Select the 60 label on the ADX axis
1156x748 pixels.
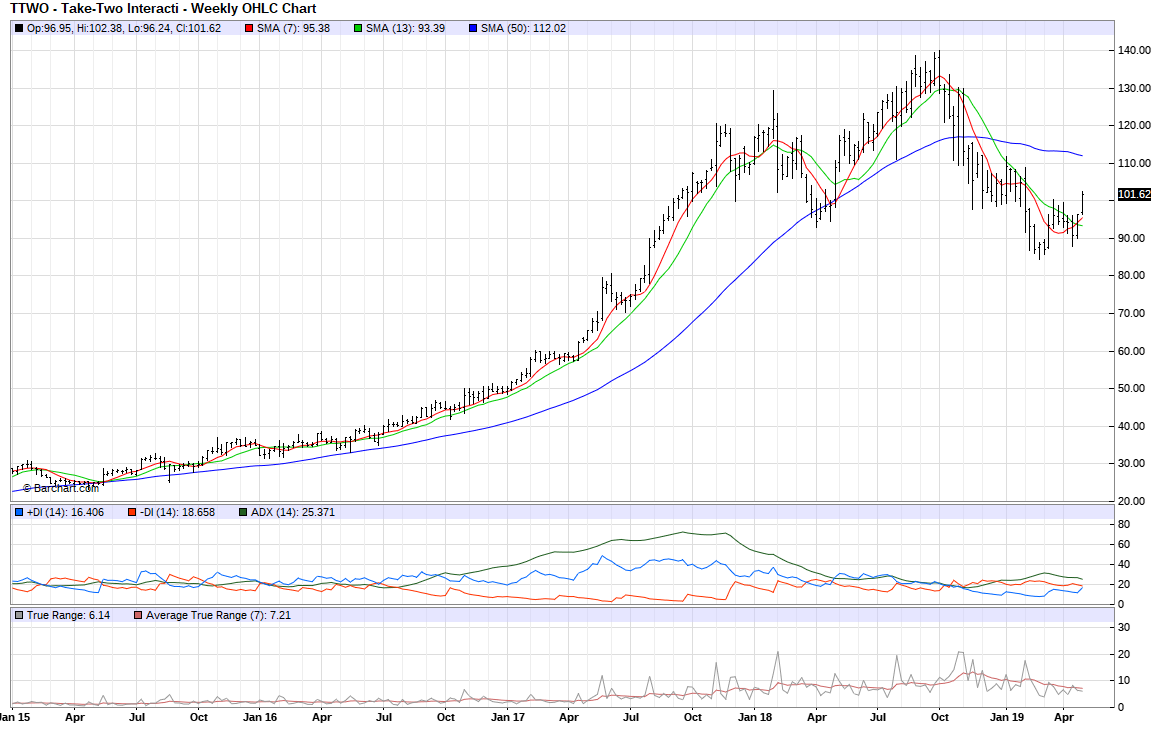click(x=1124, y=545)
